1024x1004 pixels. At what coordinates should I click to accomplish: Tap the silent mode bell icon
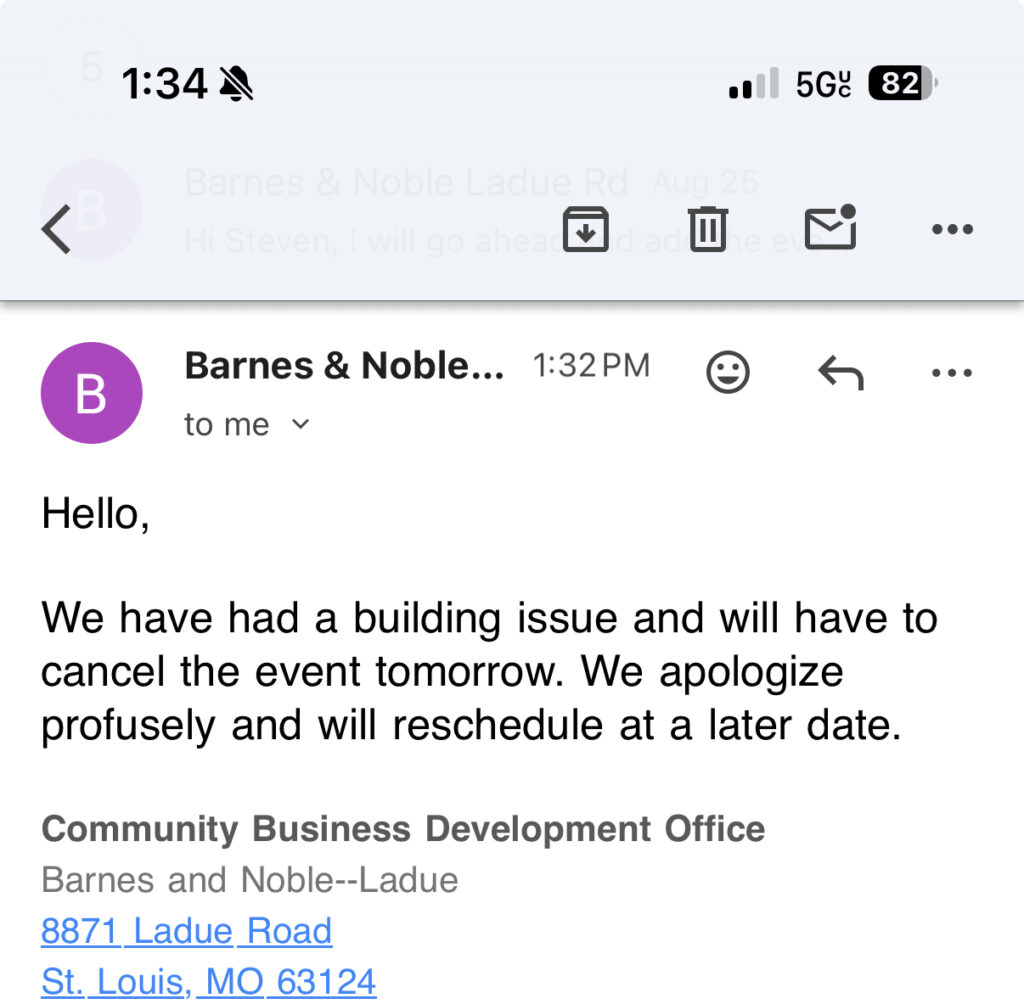coord(237,85)
